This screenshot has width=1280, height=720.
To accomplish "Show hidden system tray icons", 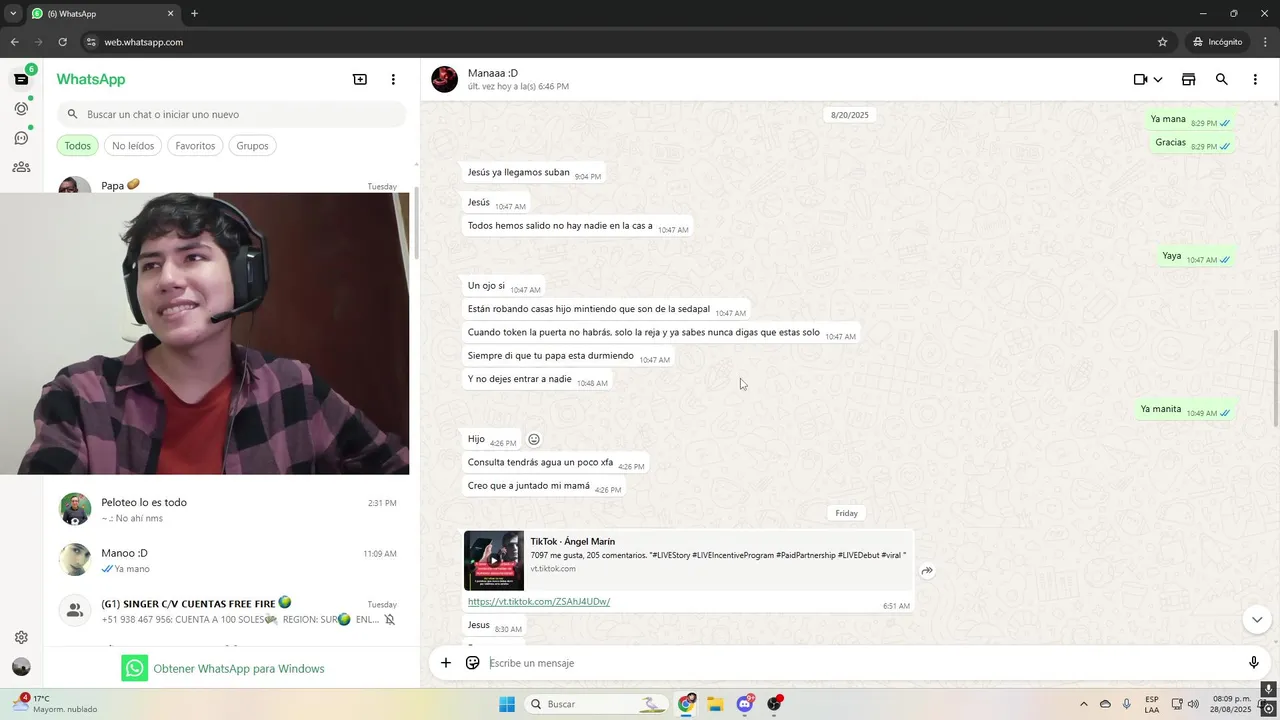I will tap(1084, 704).
